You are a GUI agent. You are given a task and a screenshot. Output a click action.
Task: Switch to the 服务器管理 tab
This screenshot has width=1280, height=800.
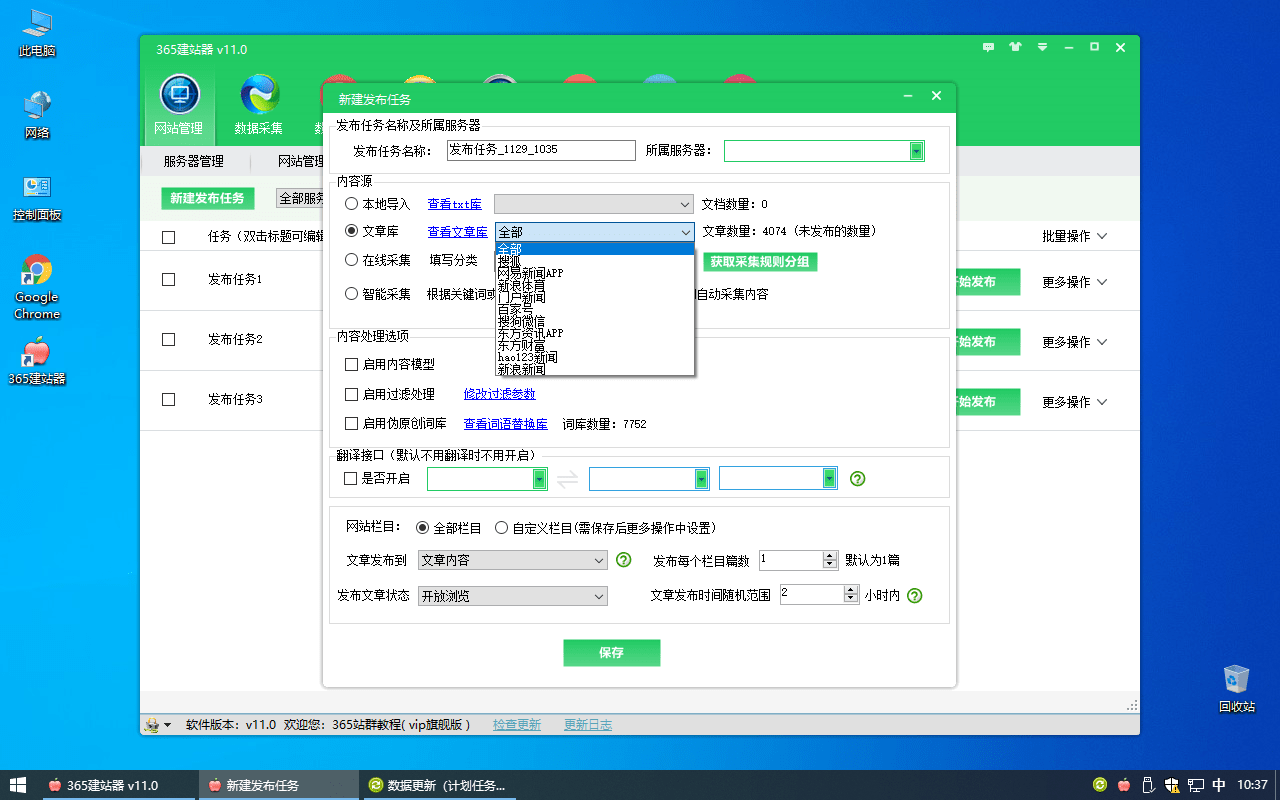point(193,161)
